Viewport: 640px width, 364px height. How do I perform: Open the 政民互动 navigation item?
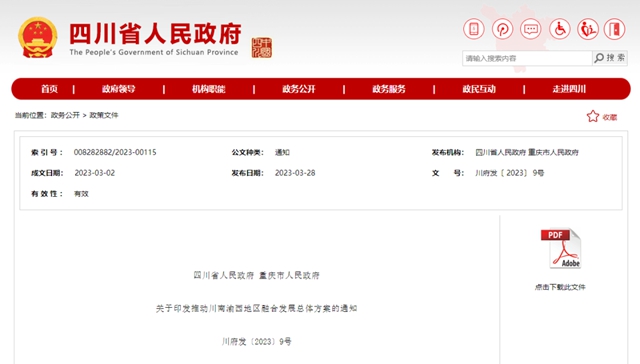point(479,89)
